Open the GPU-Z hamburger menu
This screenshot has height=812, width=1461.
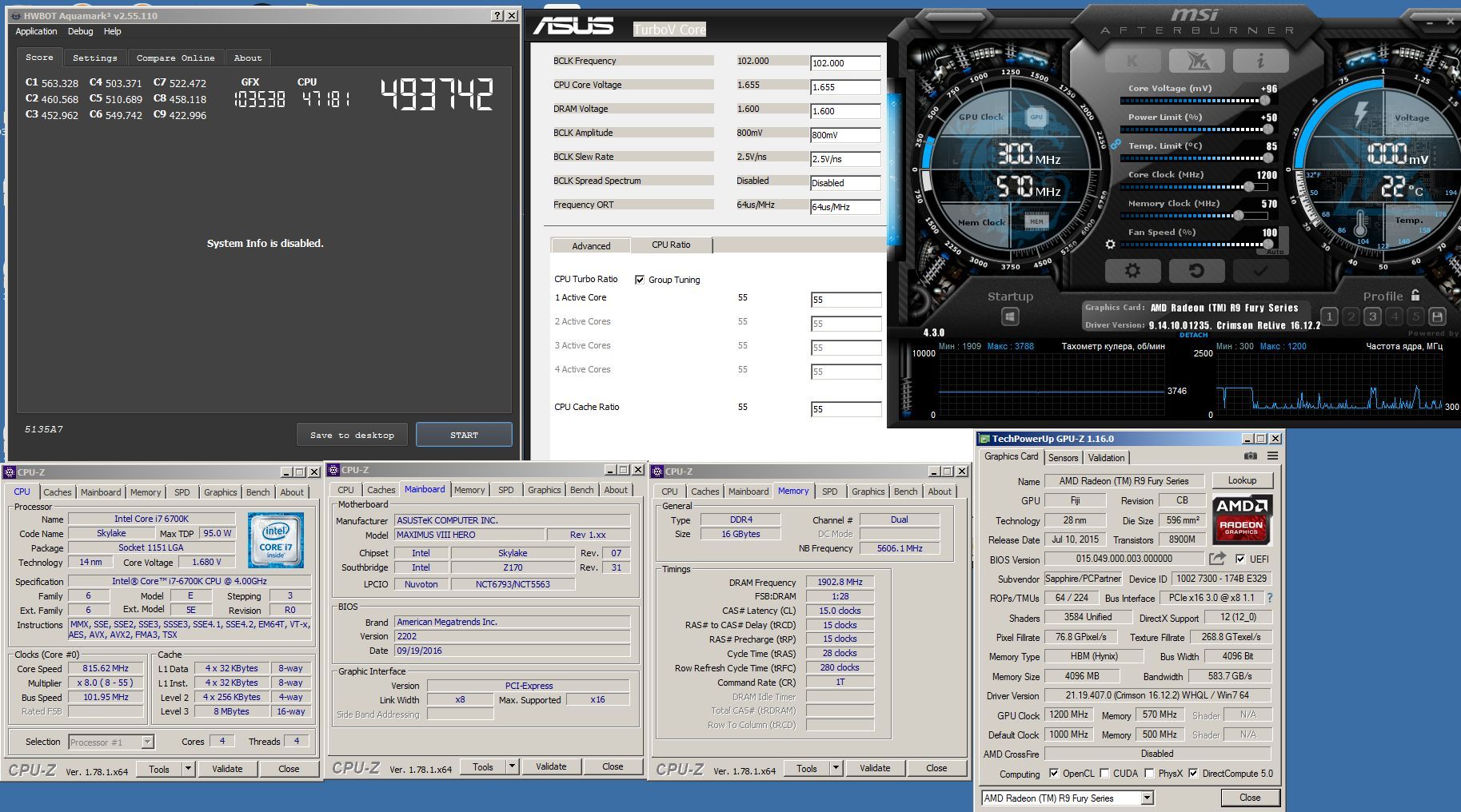[1272, 456]
